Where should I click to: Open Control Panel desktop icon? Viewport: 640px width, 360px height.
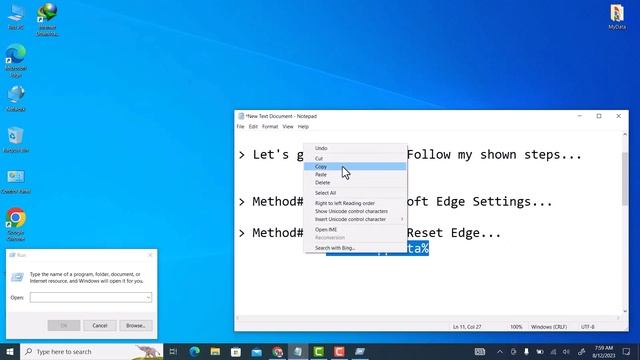pos(16,181)
